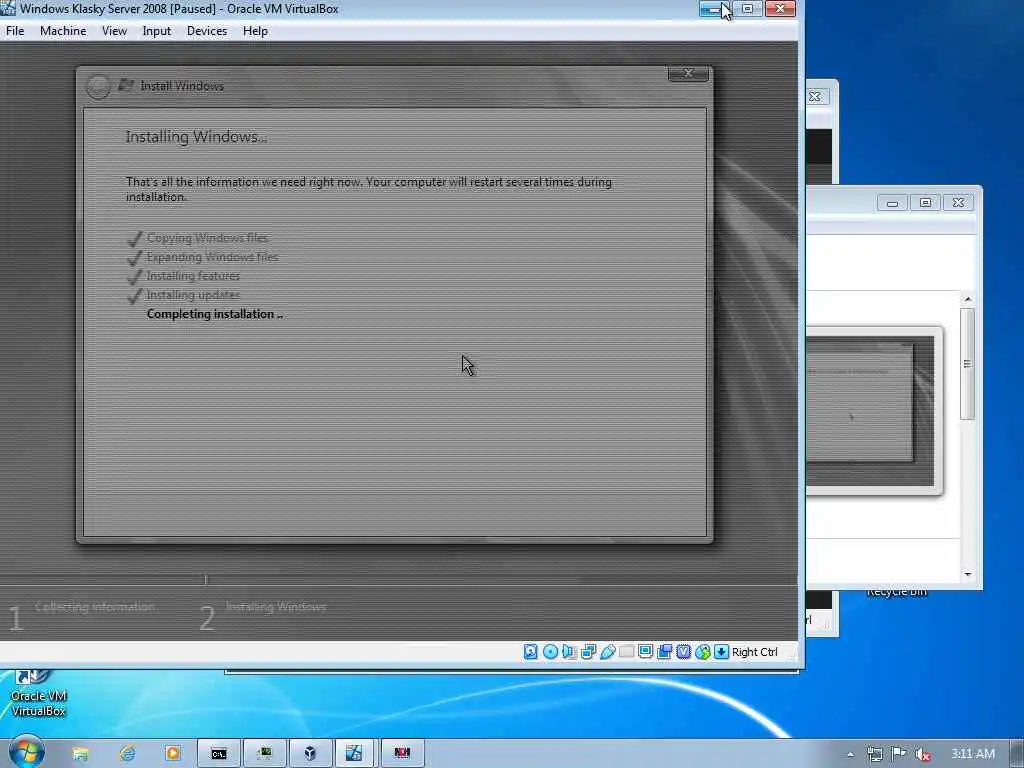Image resolution: width=1024 pixels, height=768 pixels.
Task: Show hidden system tray icons
Action: click(850, 754)
